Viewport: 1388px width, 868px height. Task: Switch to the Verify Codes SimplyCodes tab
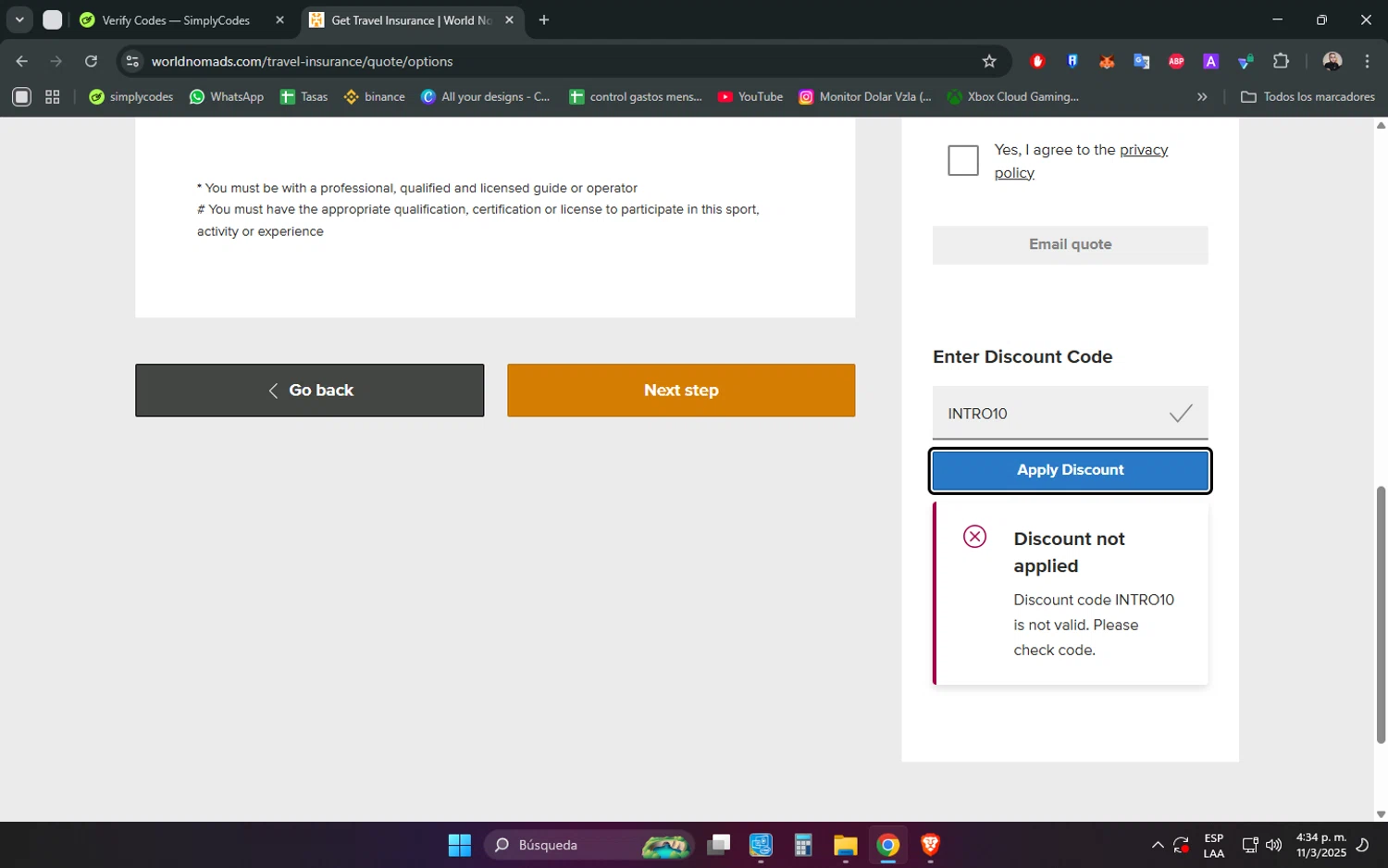(x=175, y=20)
